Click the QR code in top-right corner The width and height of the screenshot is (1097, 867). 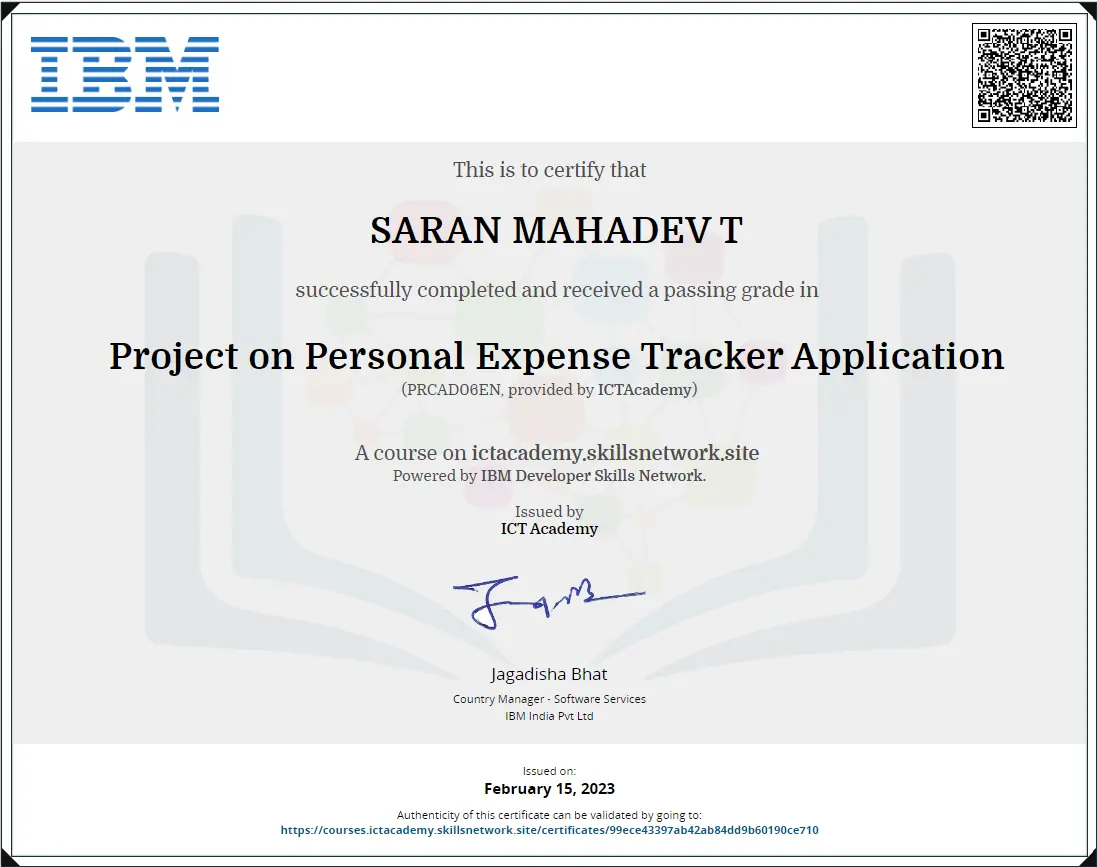pyautogui.click(x=1024, y=75)
